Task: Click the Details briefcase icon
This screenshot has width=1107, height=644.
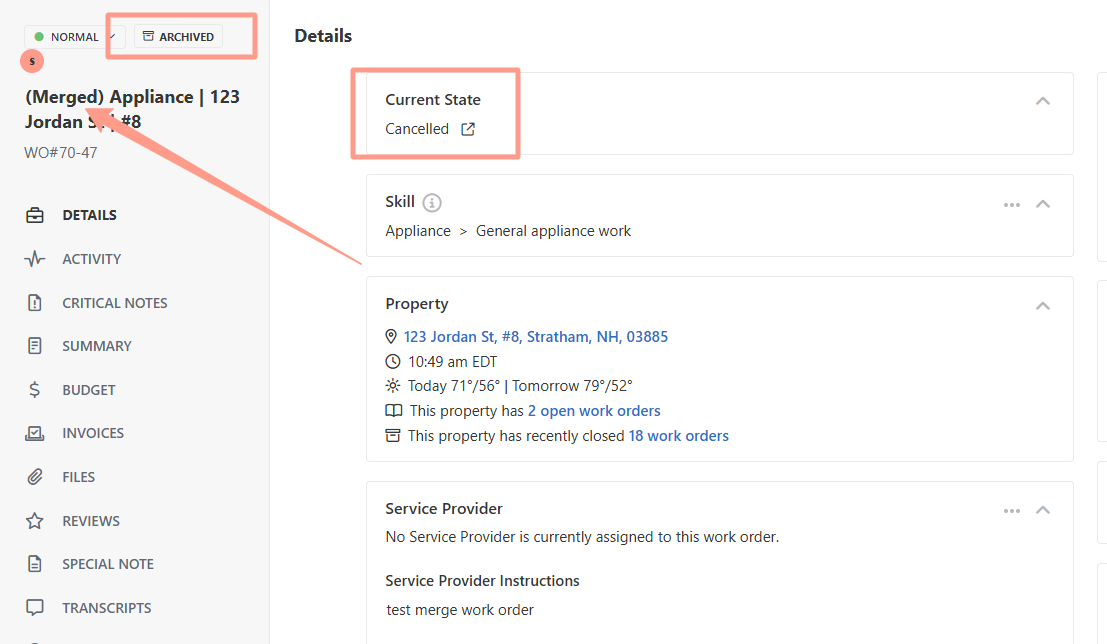Action: coord(35,215)
